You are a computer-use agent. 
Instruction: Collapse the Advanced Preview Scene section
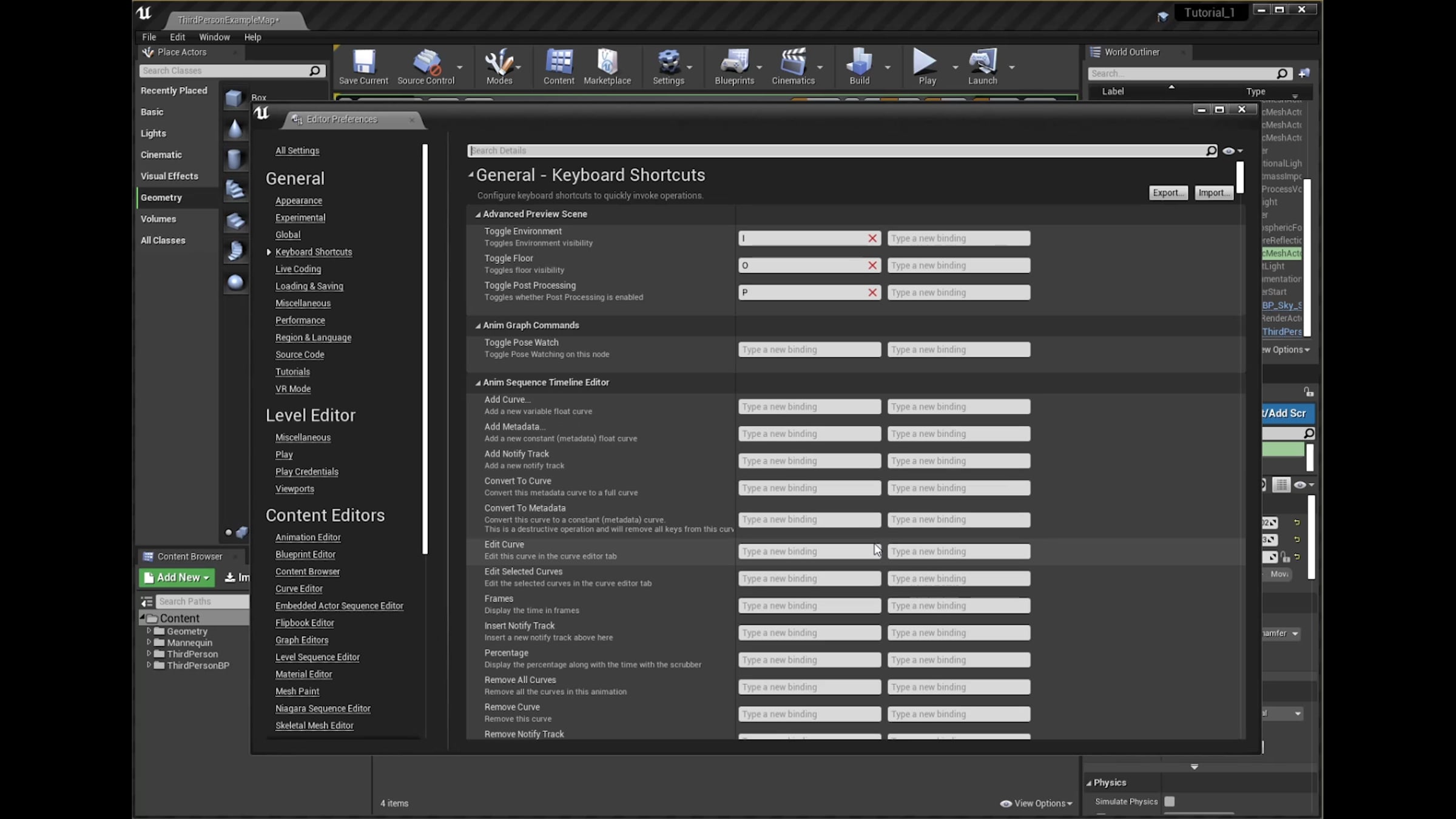pos(478,214)
